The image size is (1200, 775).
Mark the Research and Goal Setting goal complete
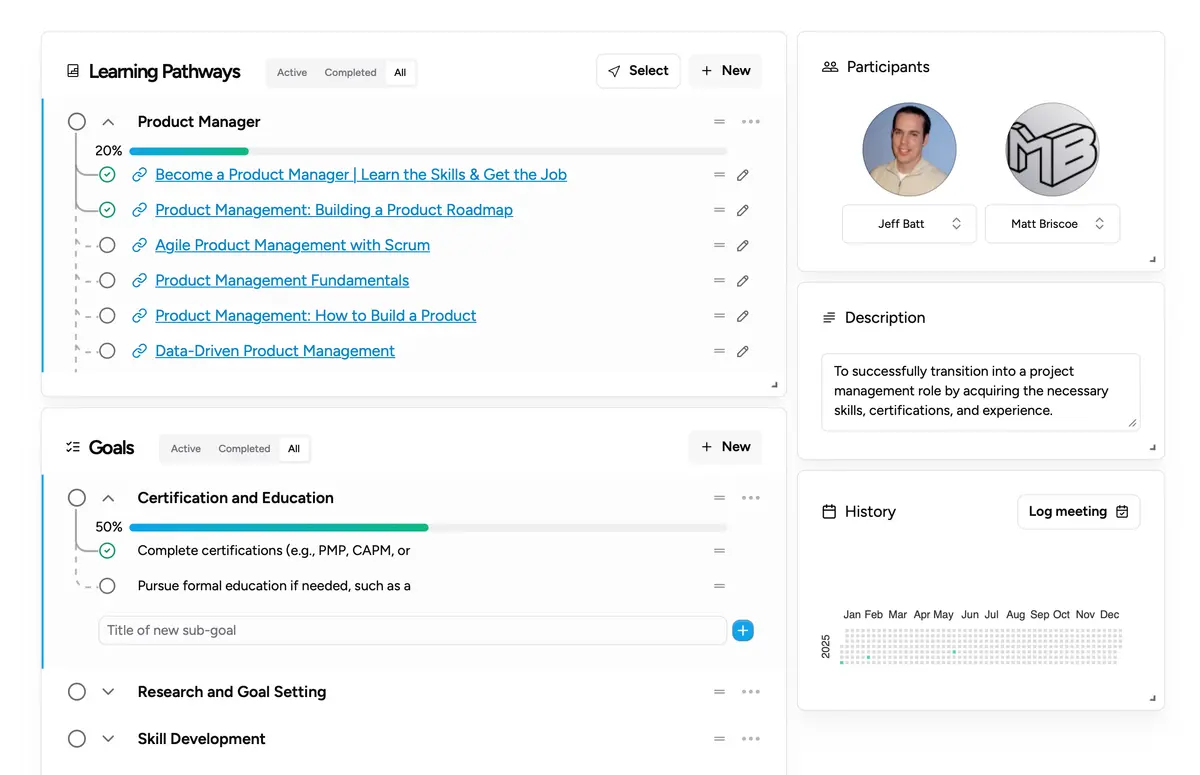tap(77, 691)
